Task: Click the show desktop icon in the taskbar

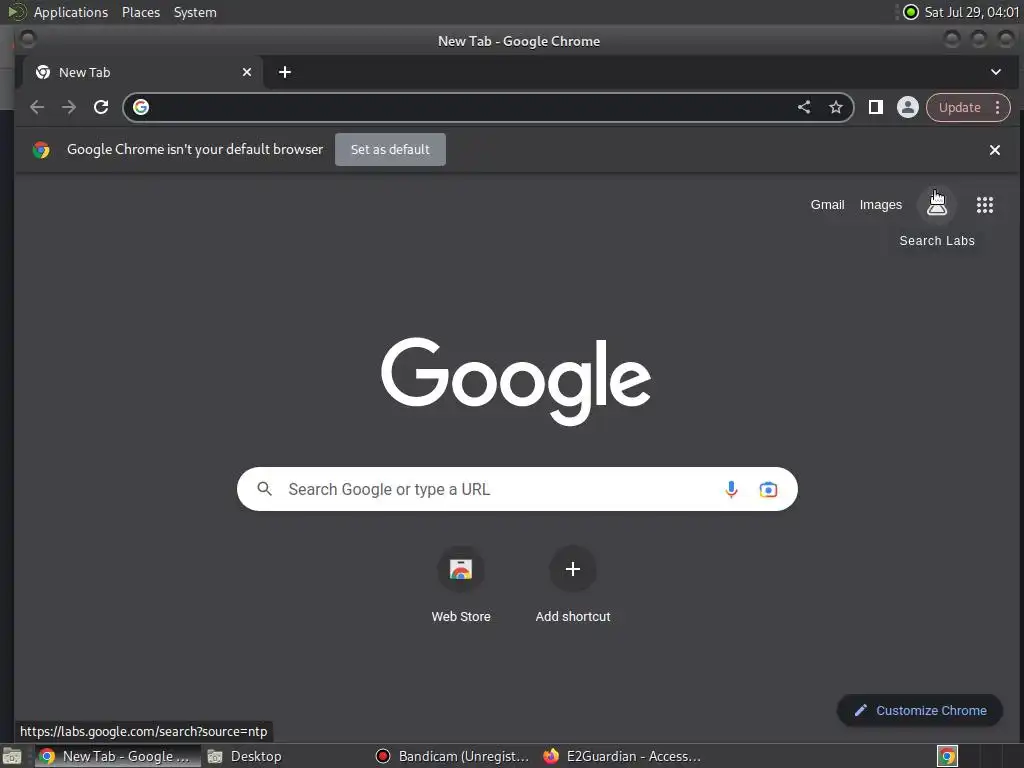Action: [12, 757]
